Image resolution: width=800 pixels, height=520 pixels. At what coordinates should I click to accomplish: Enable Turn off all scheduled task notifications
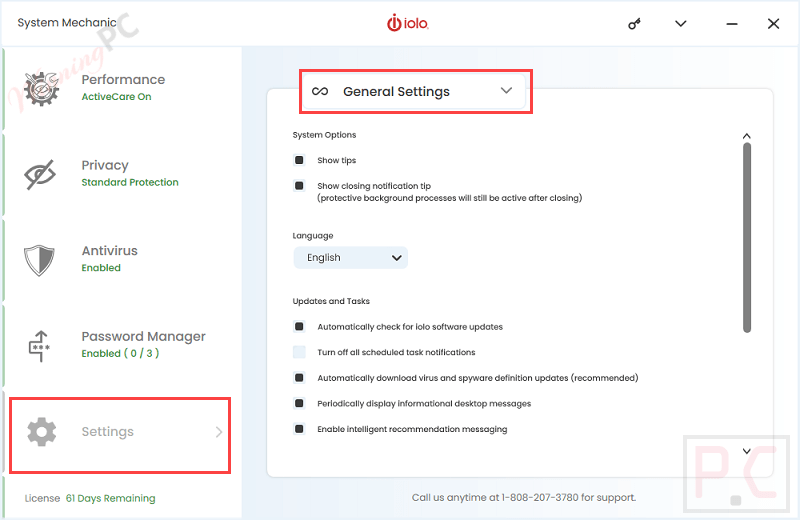pyautogui.click(x=299, y=352)
